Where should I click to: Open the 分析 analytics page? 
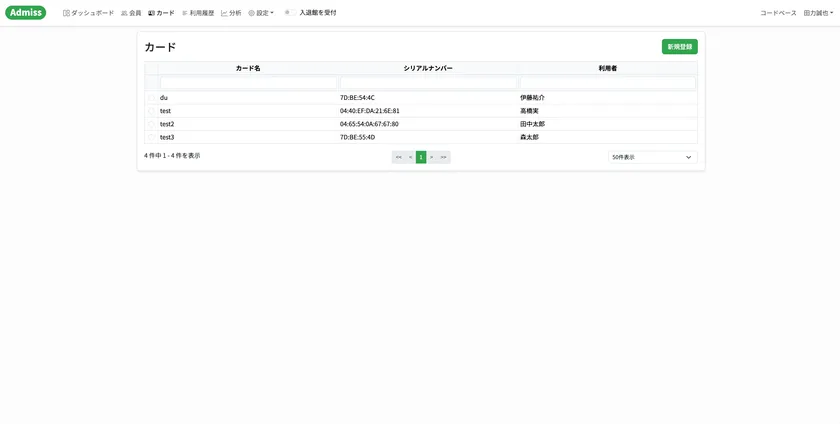231,13
